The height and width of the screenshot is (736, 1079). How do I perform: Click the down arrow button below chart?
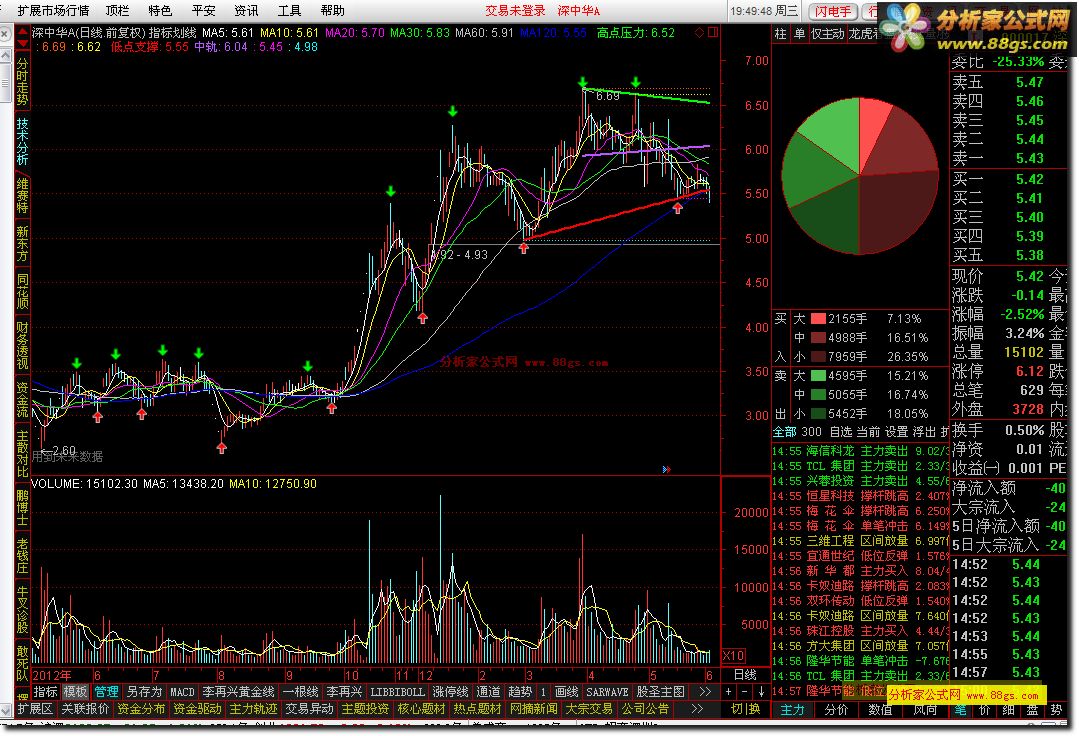[761, 691]
